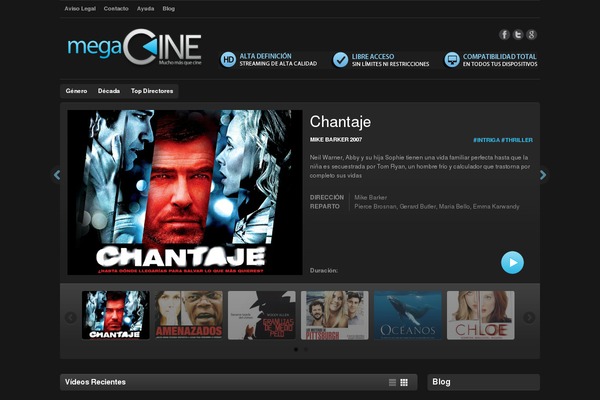Open the Facebook social icon
Screen dimensions: 600x400
[x=504, y=34]
